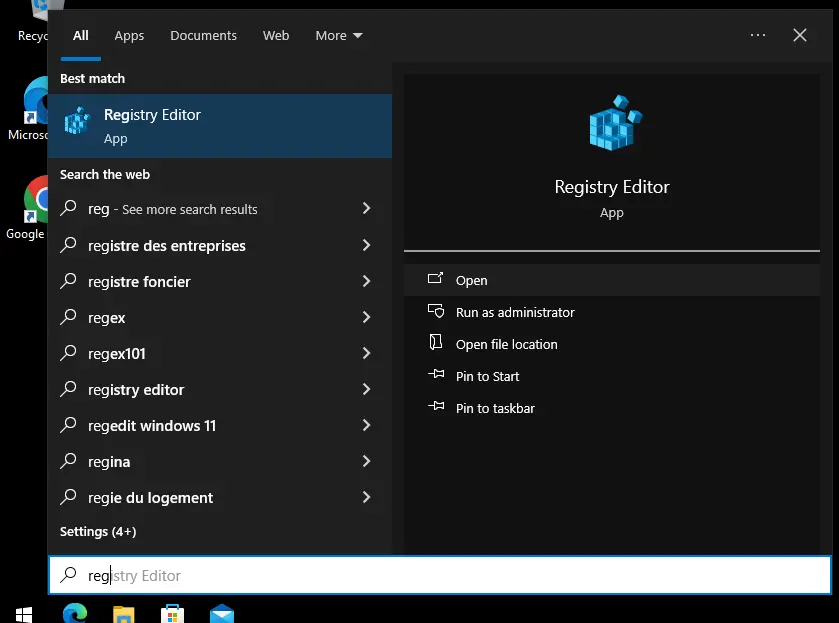Expand chevron for 'regex' suggestion
839x623 pixels.
coord(367,317)
